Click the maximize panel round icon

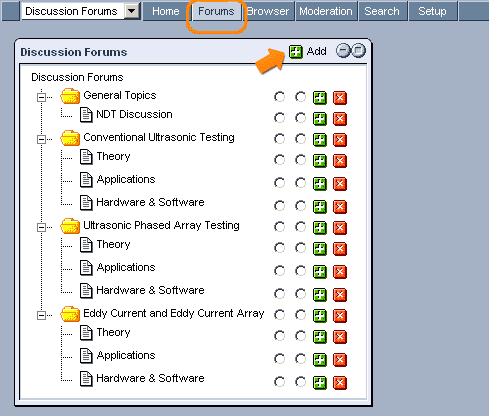(359, 51)
